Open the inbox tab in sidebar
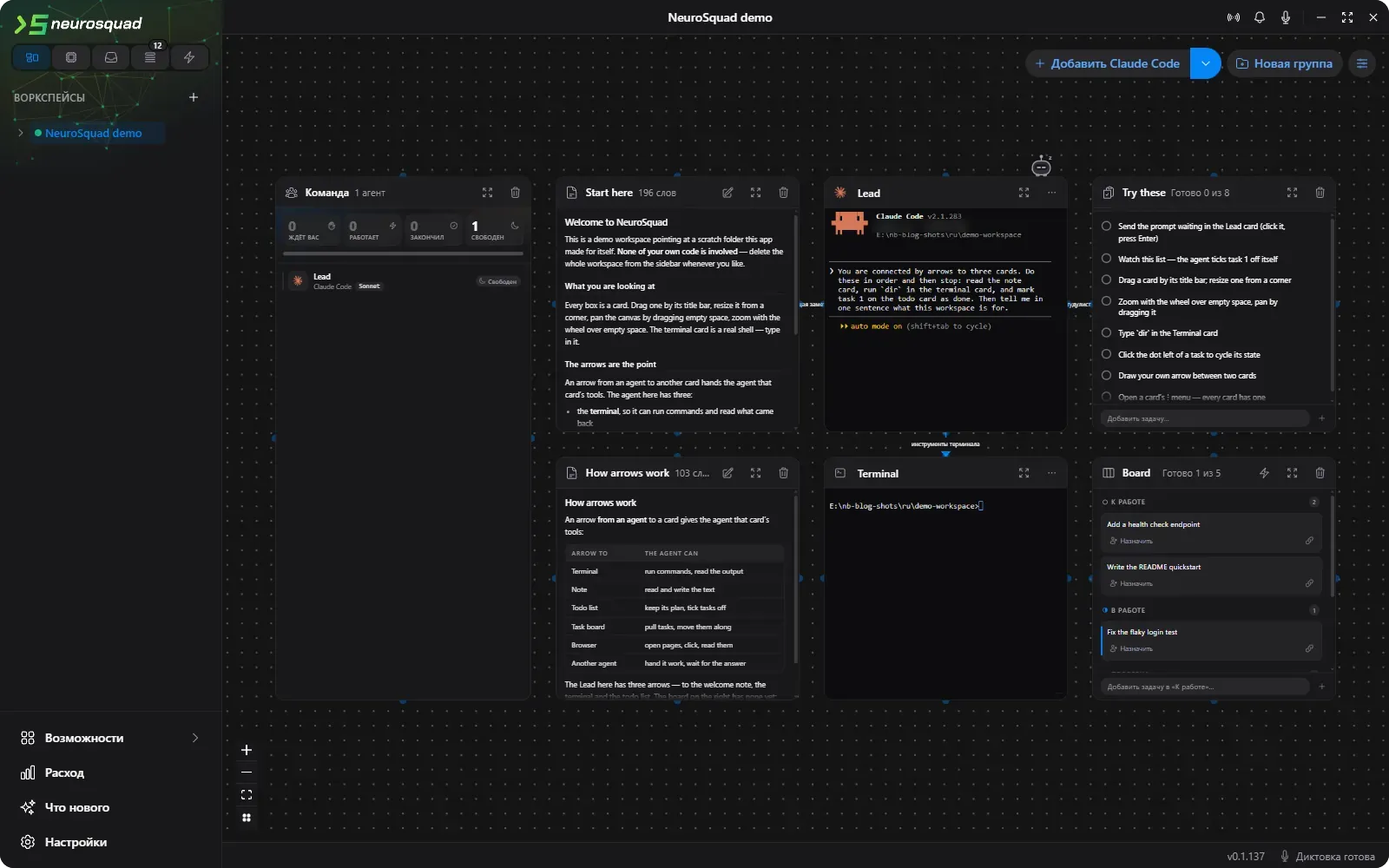 pos(111,57)
